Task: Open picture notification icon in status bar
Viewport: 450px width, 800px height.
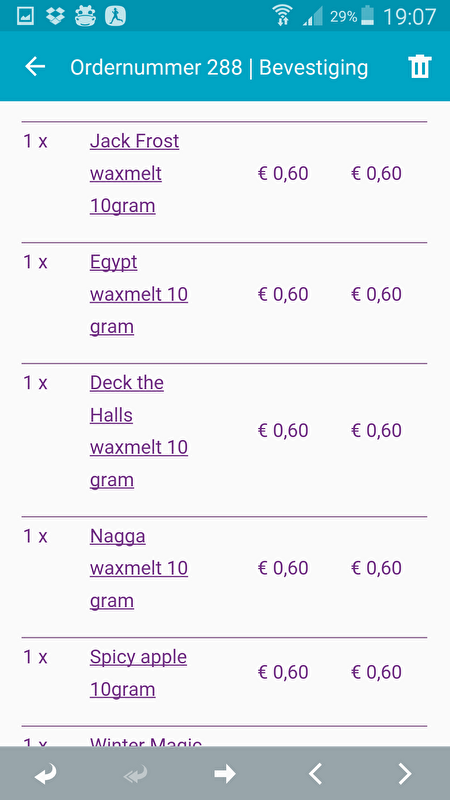Action: [26, 17]
